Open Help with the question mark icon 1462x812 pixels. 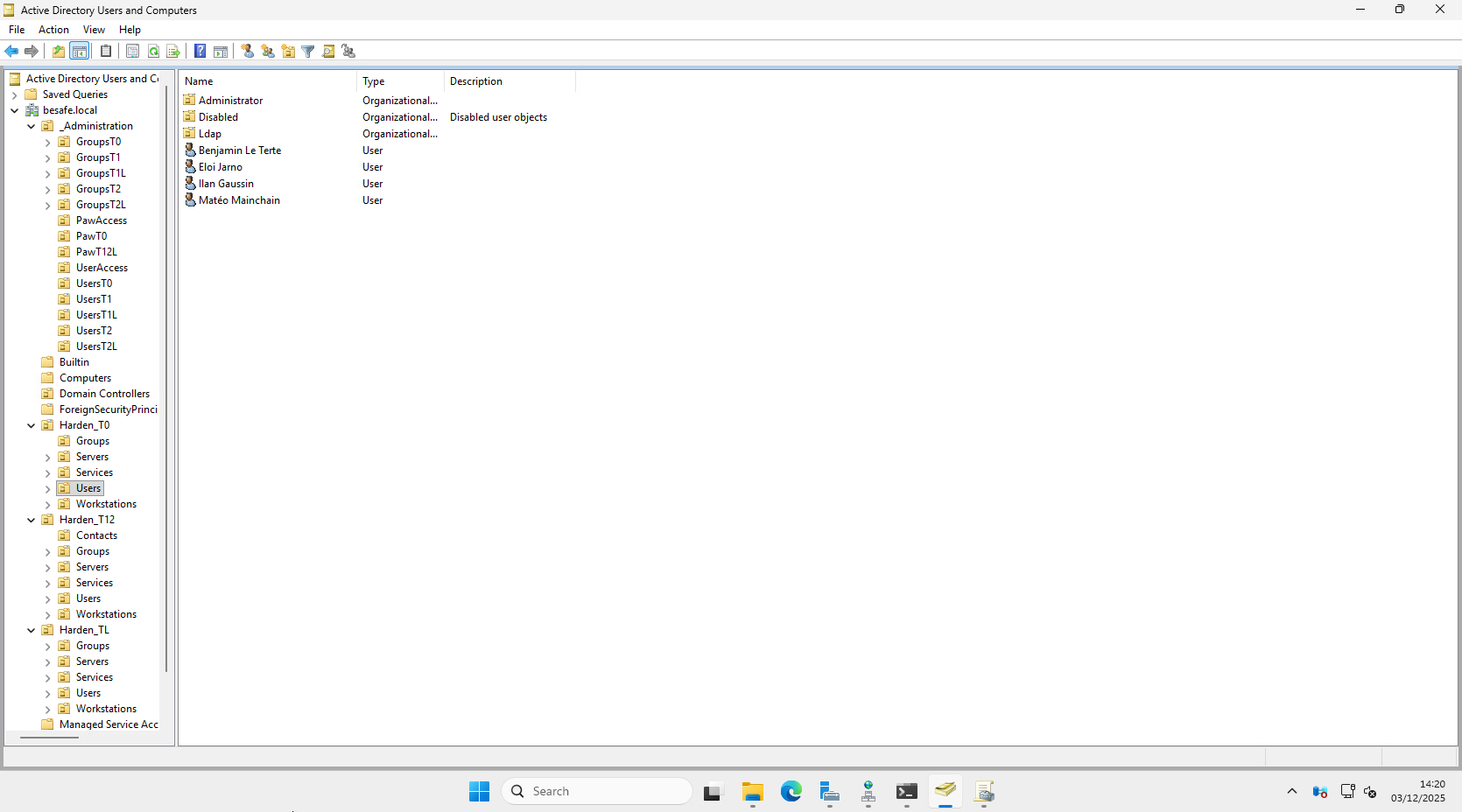[x=200, y=52]
